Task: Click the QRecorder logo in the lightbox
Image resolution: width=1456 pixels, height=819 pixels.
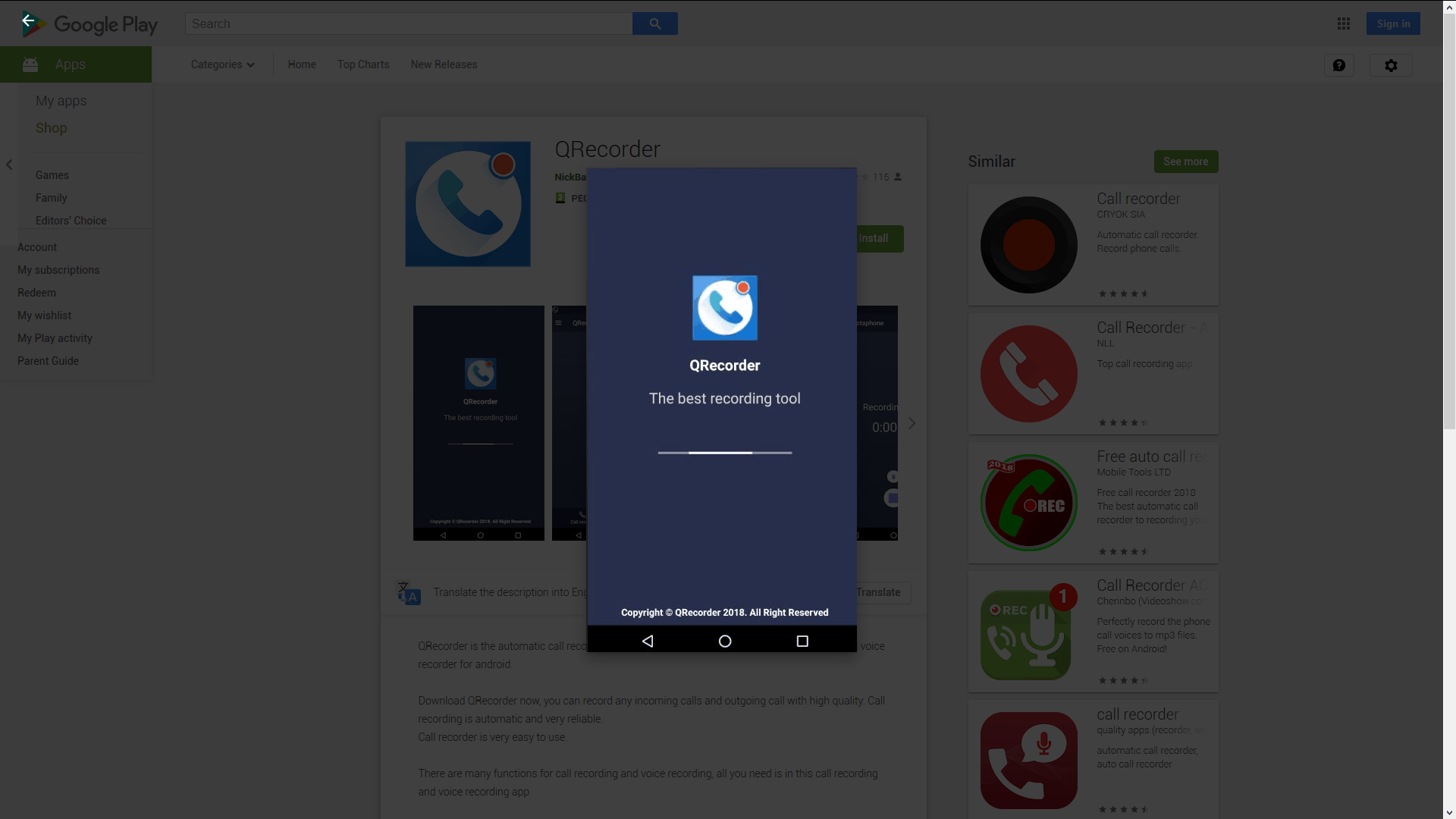Action: click(725, 308)
